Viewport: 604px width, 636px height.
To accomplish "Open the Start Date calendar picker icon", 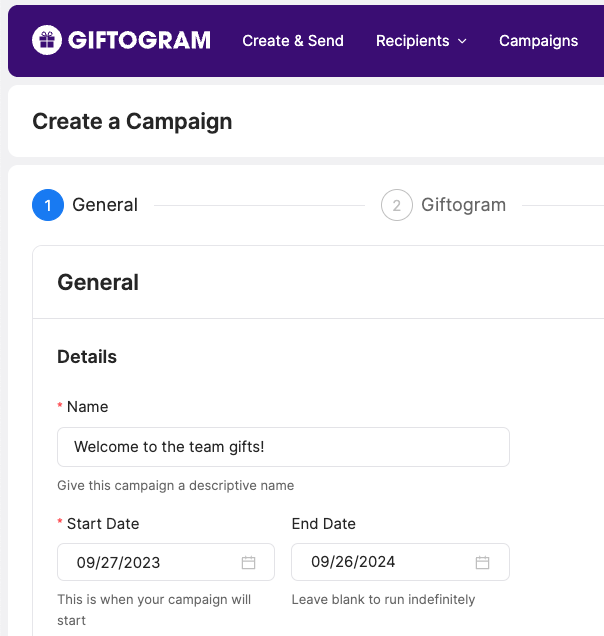I will (249, 563).
